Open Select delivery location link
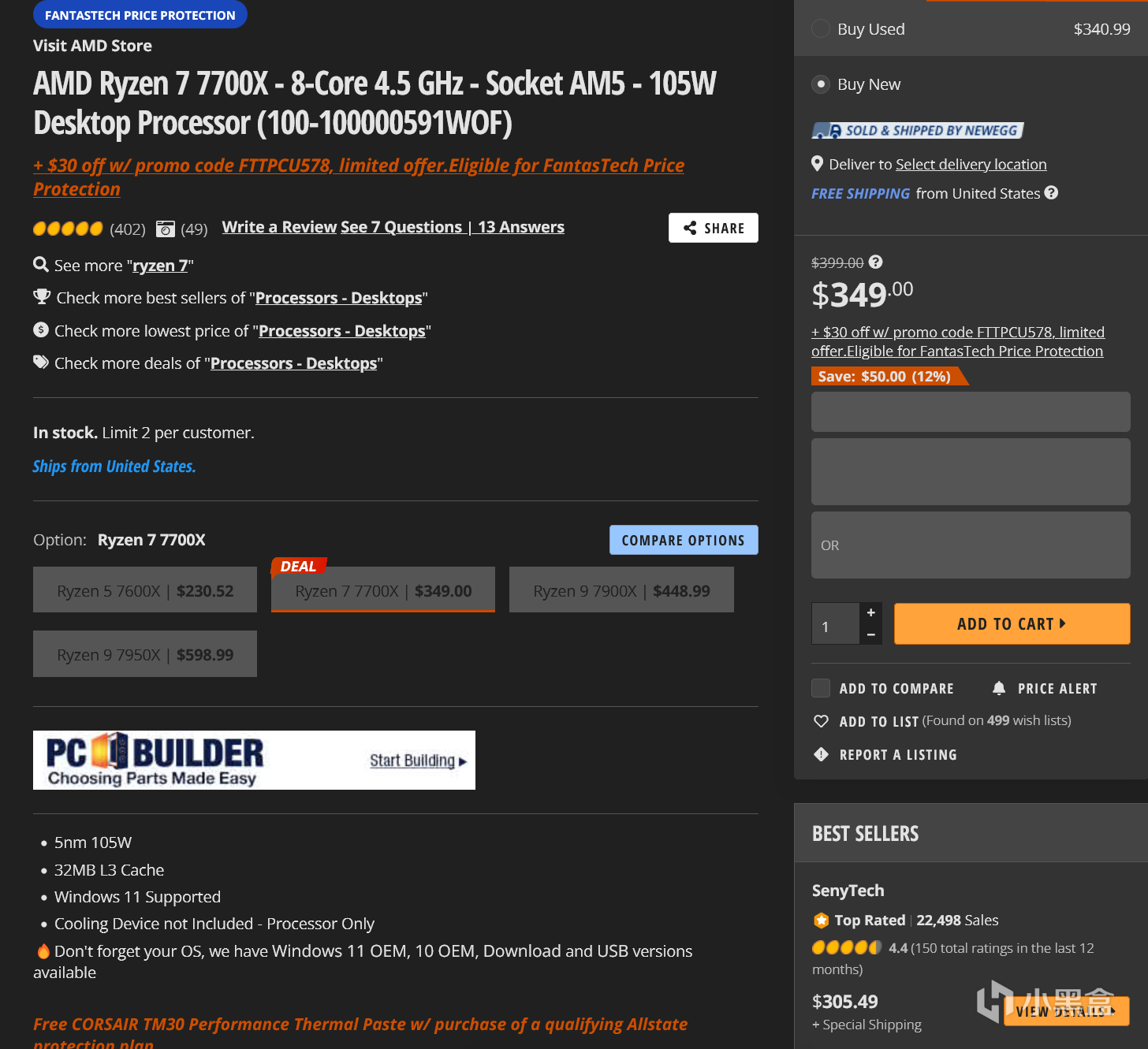This screenshot has height=1049, width=1148. point(971,164)
